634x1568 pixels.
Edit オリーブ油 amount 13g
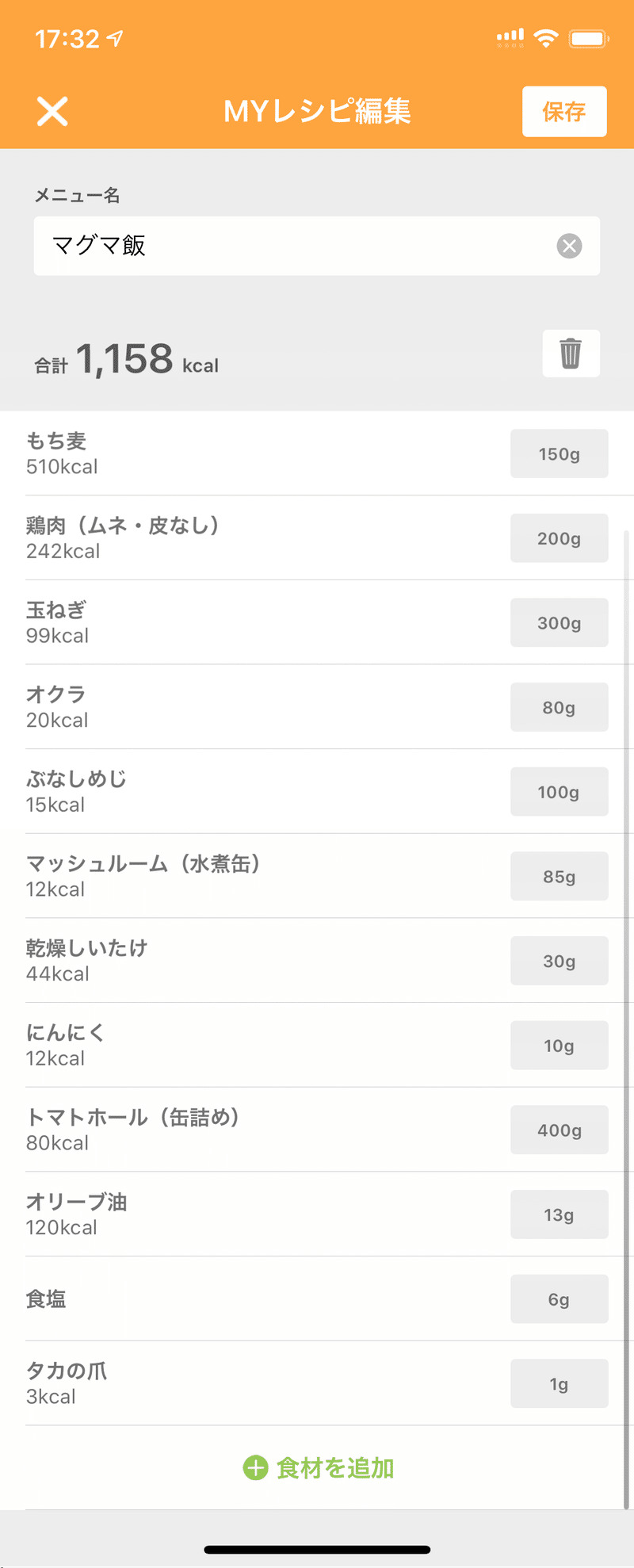(559, 1214)
